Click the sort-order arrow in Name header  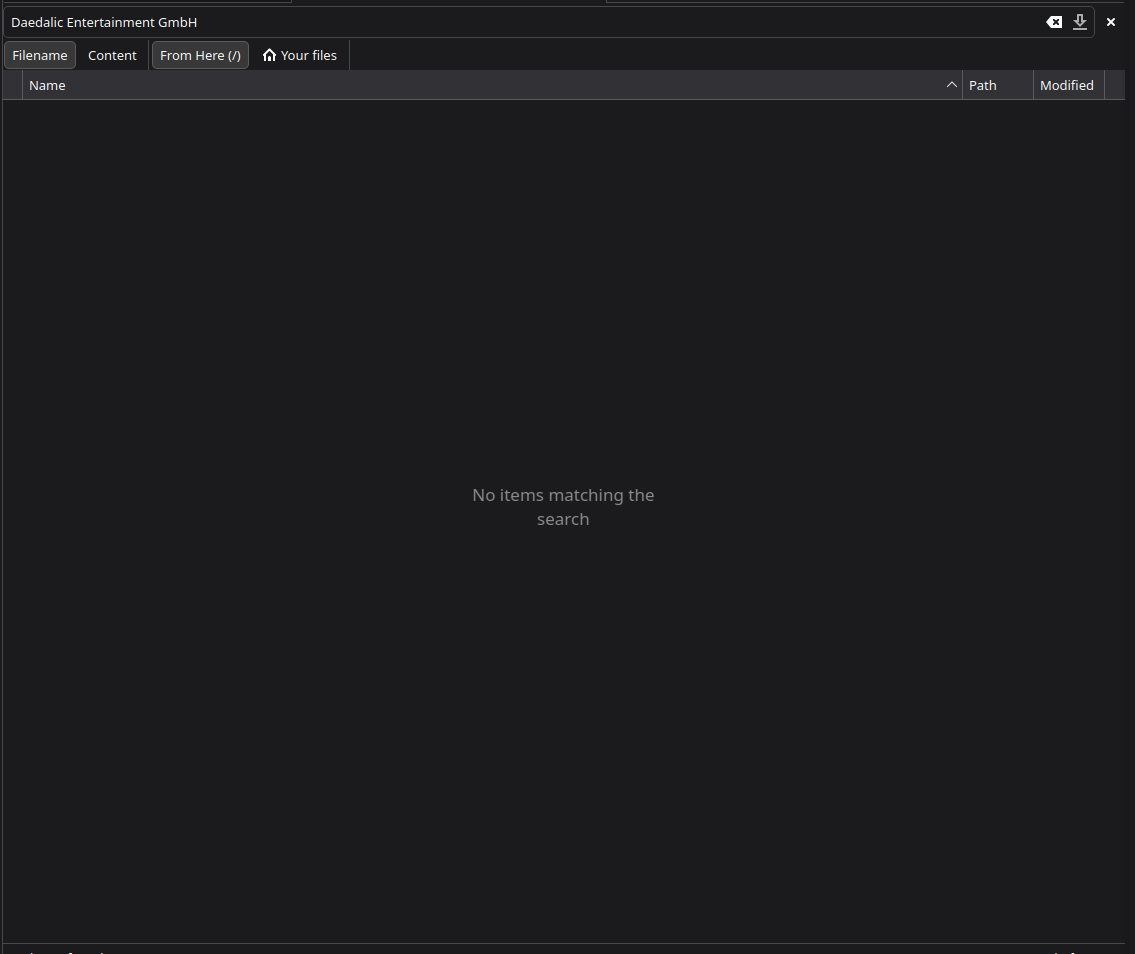(x=951, y=85)
